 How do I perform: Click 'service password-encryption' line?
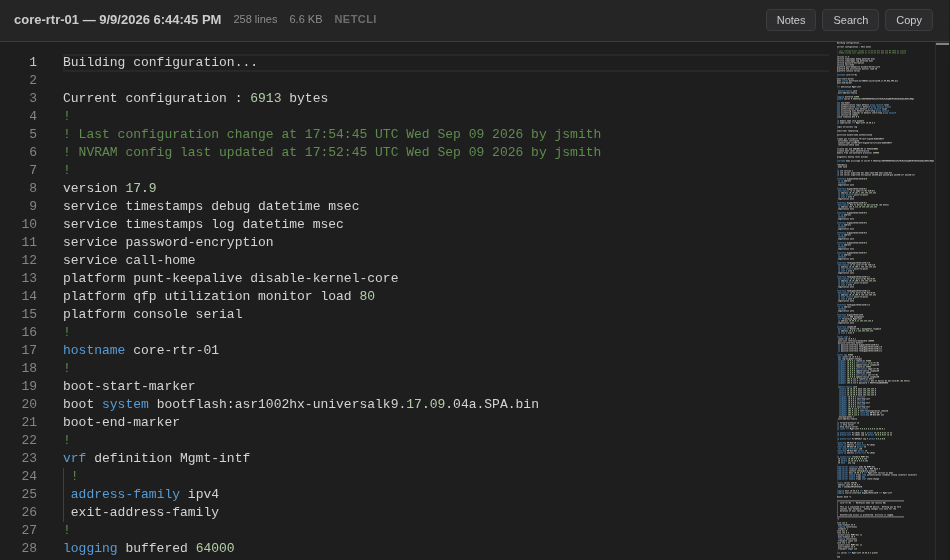point(168,242)
